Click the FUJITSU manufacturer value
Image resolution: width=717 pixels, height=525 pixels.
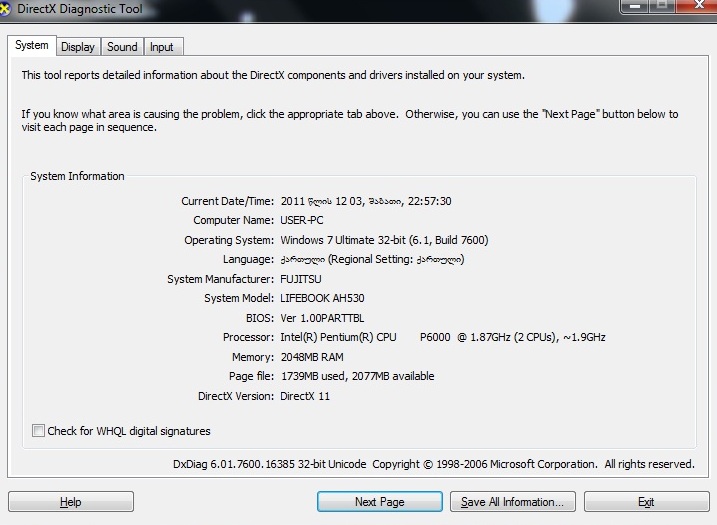pos(301,279)
